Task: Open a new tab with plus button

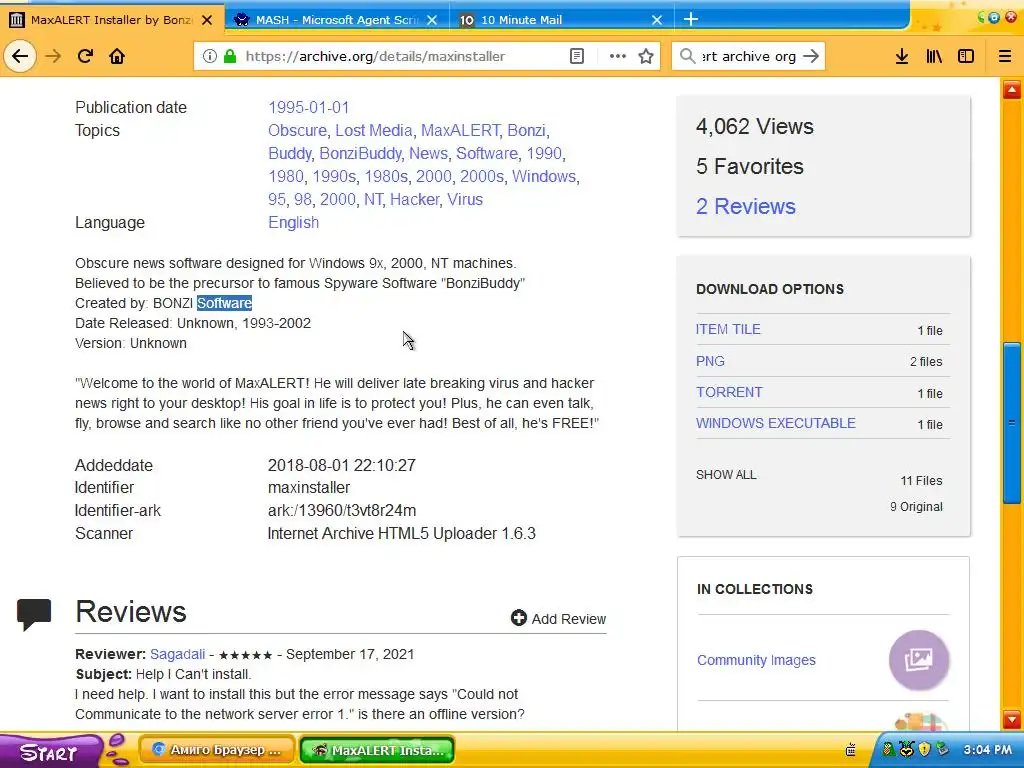Action: tap(690, 20)
